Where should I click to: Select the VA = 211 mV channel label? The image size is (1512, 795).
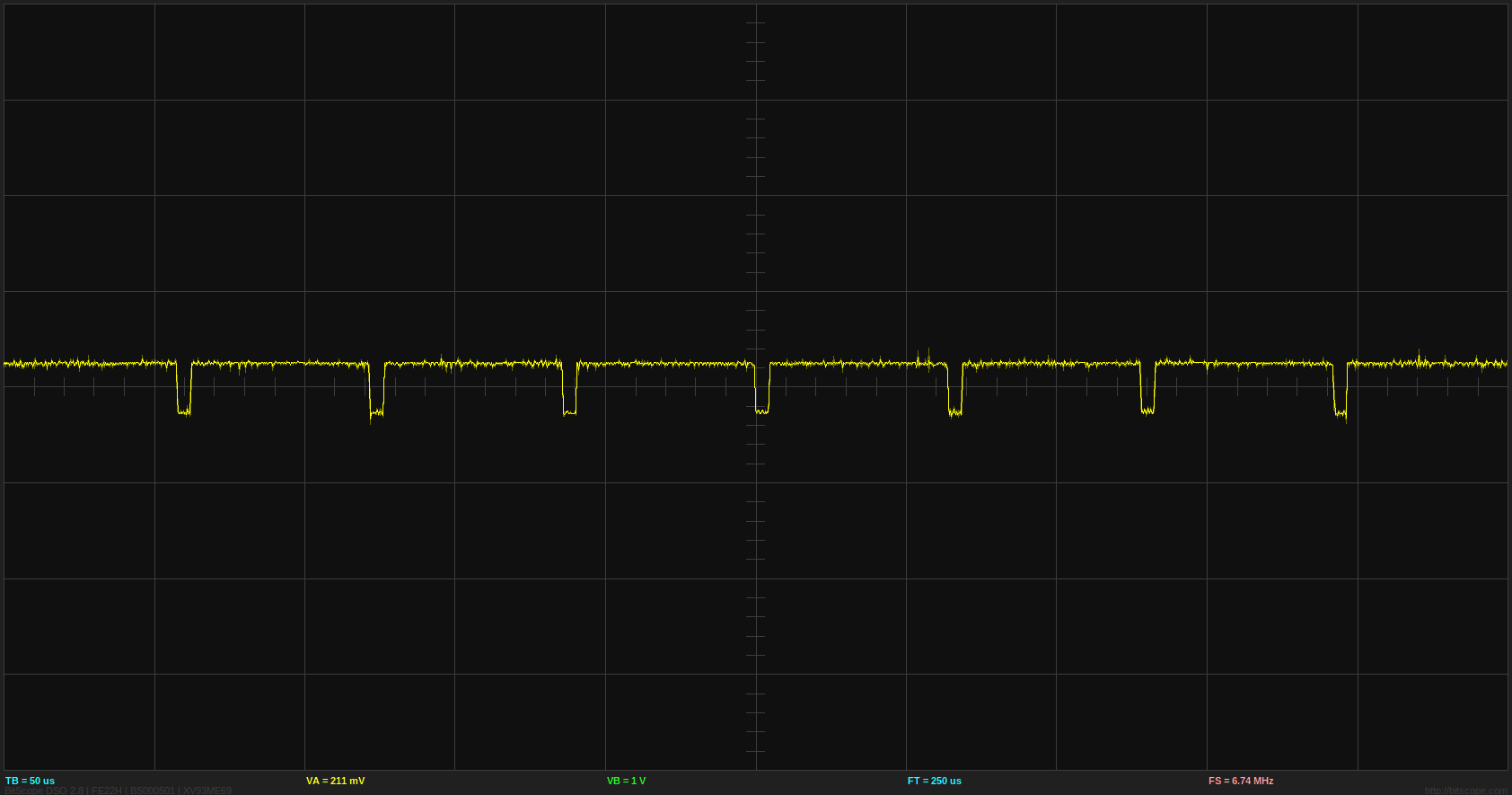tap(335, 781)
